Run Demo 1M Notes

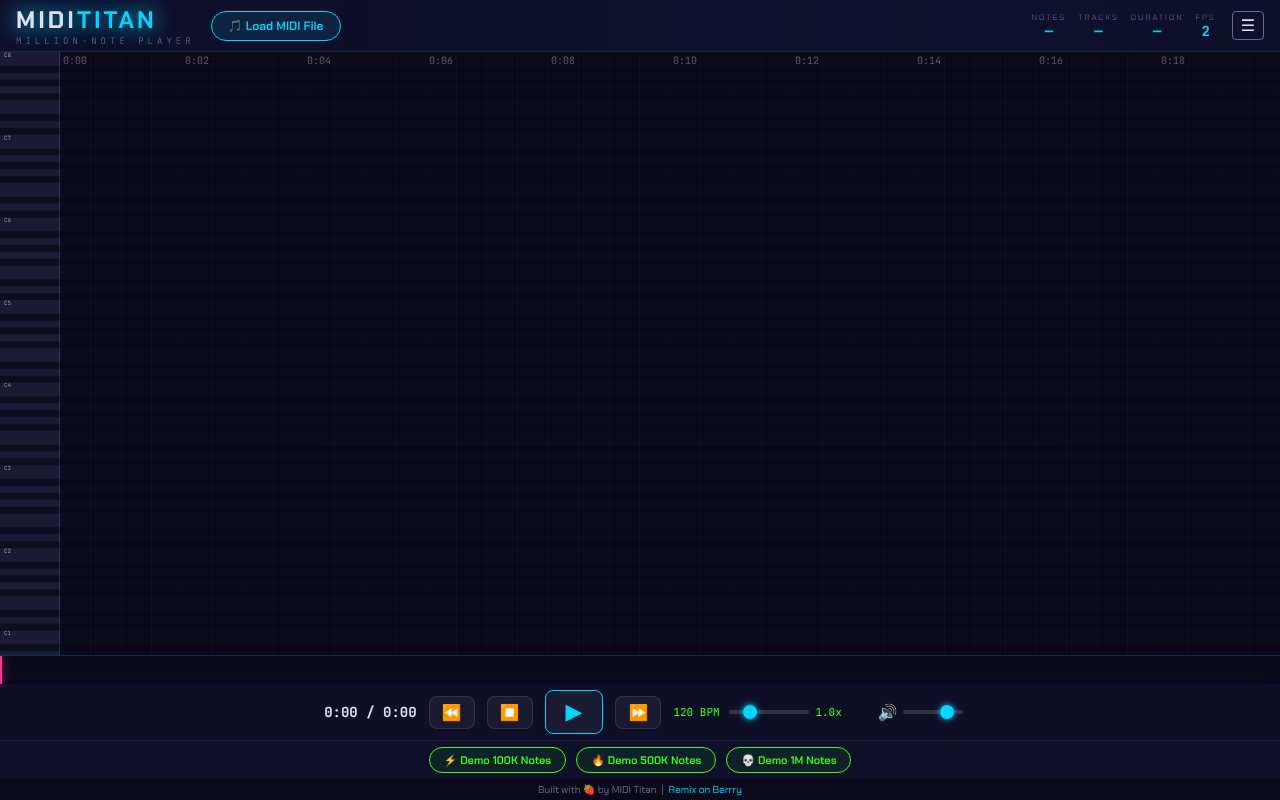pos(788,760)
